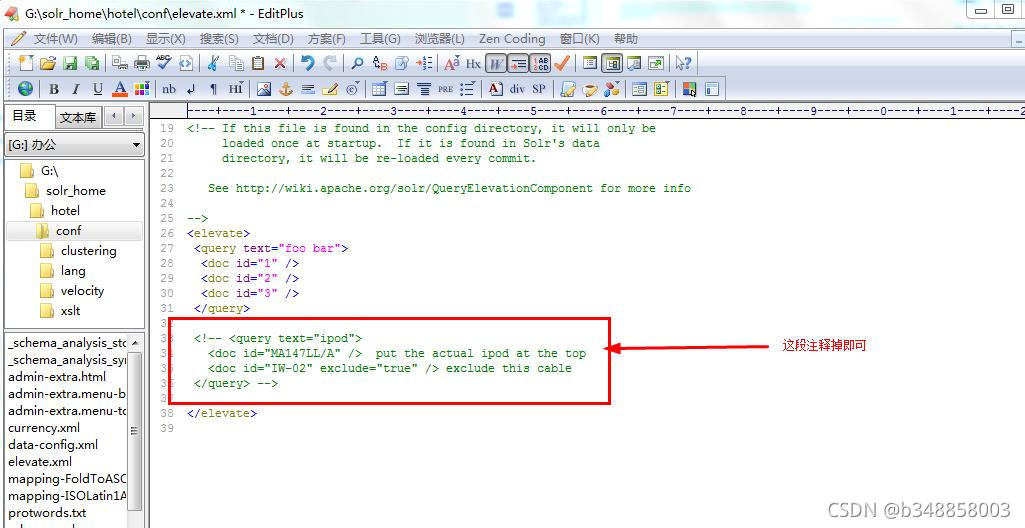
Task: Click file list vertical scrollbar
Action: (135, 429)
